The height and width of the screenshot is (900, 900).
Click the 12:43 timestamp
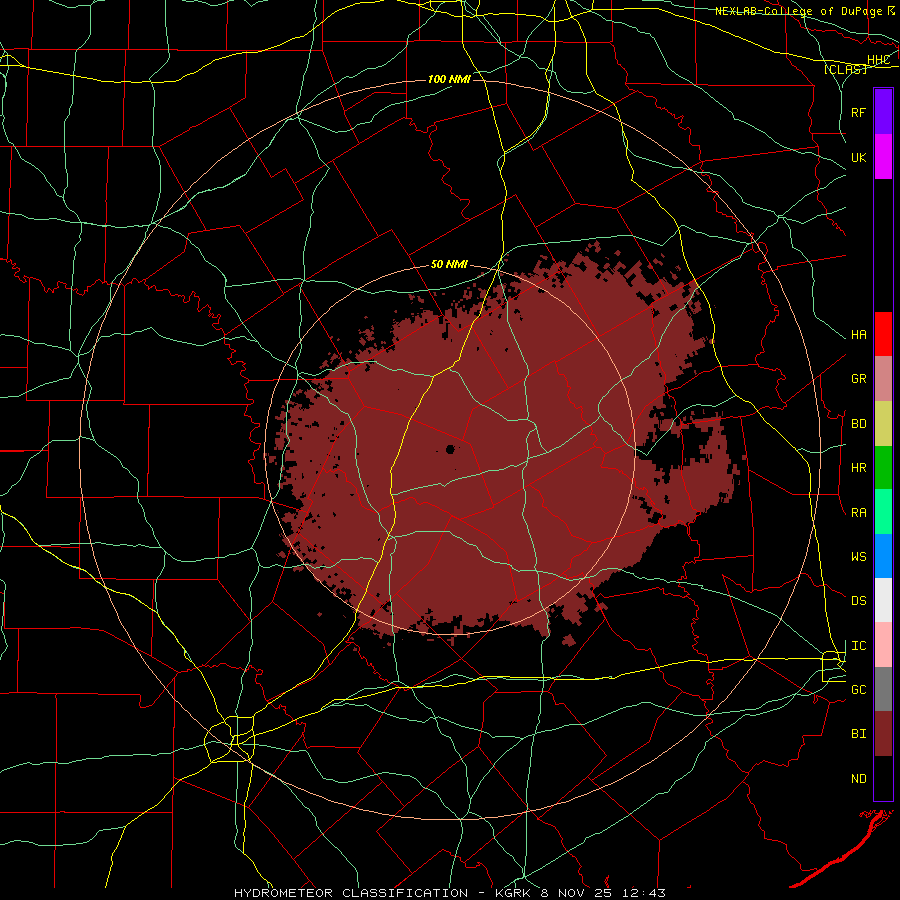tap(645, 893)
